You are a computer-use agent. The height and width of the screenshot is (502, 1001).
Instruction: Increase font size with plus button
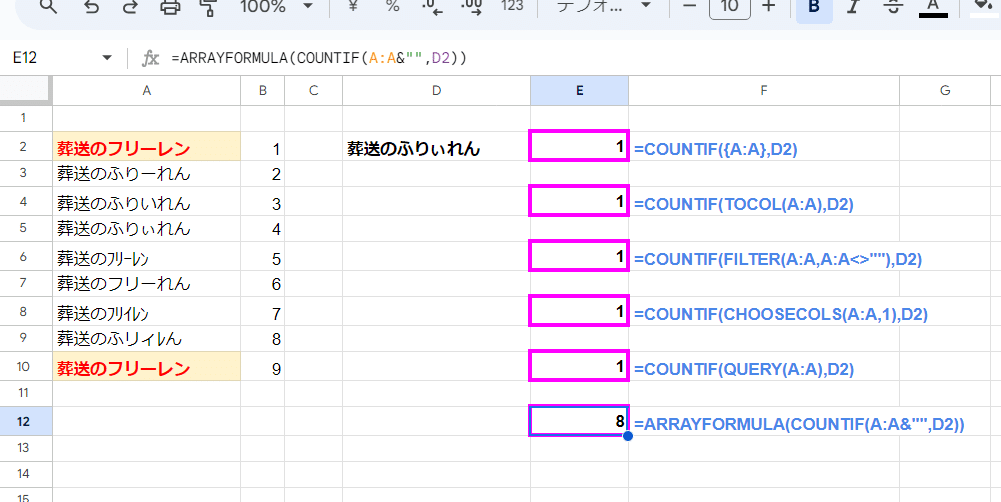[x=769, y=6]
